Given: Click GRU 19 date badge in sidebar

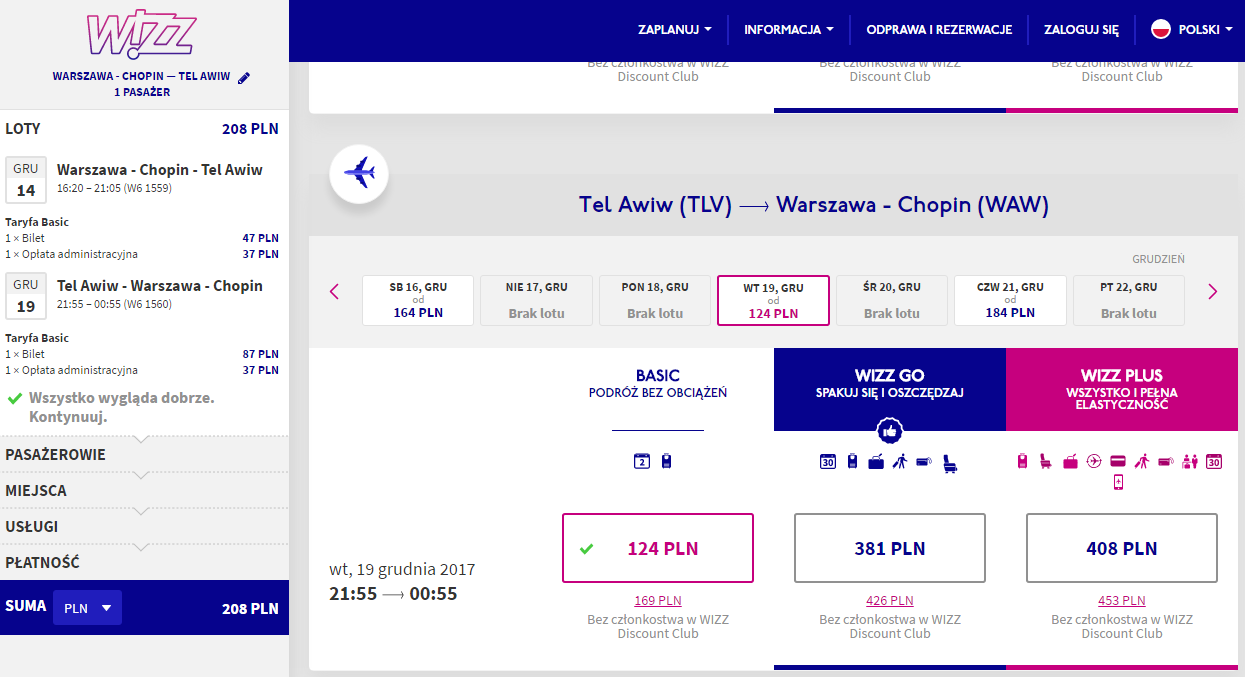Looking at the screenshot, I should pyautogui.click(x=26, y=296).
